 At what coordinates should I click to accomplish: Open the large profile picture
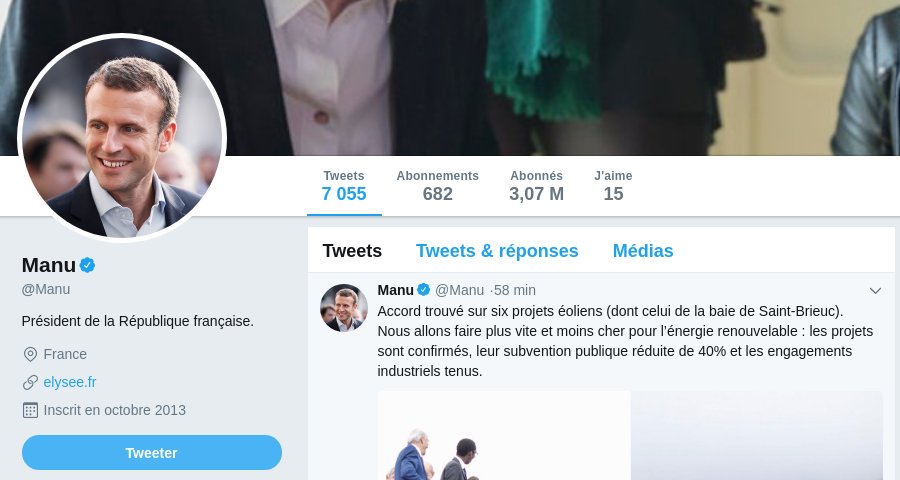(x=122, y=137)
